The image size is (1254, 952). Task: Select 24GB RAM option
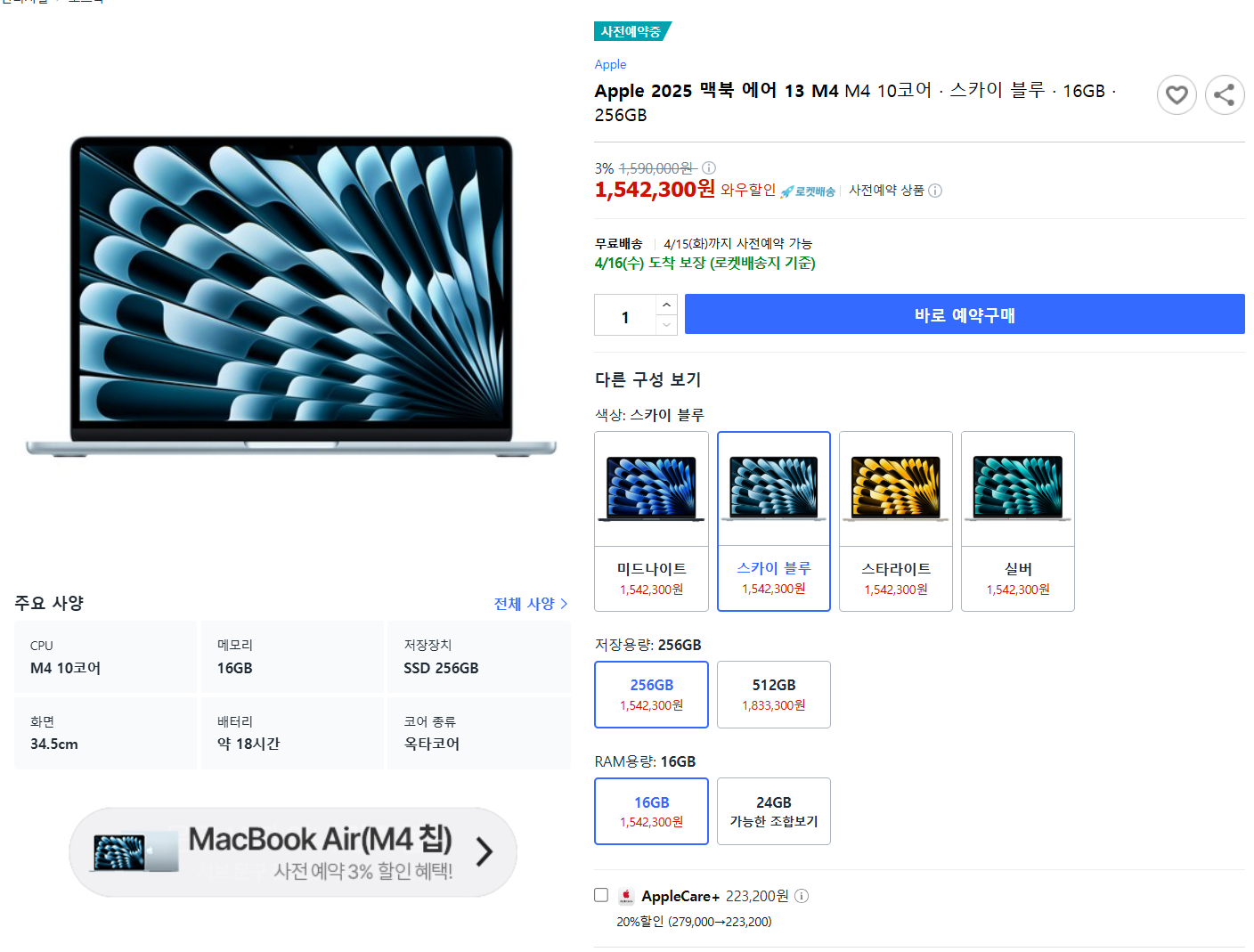774,811
